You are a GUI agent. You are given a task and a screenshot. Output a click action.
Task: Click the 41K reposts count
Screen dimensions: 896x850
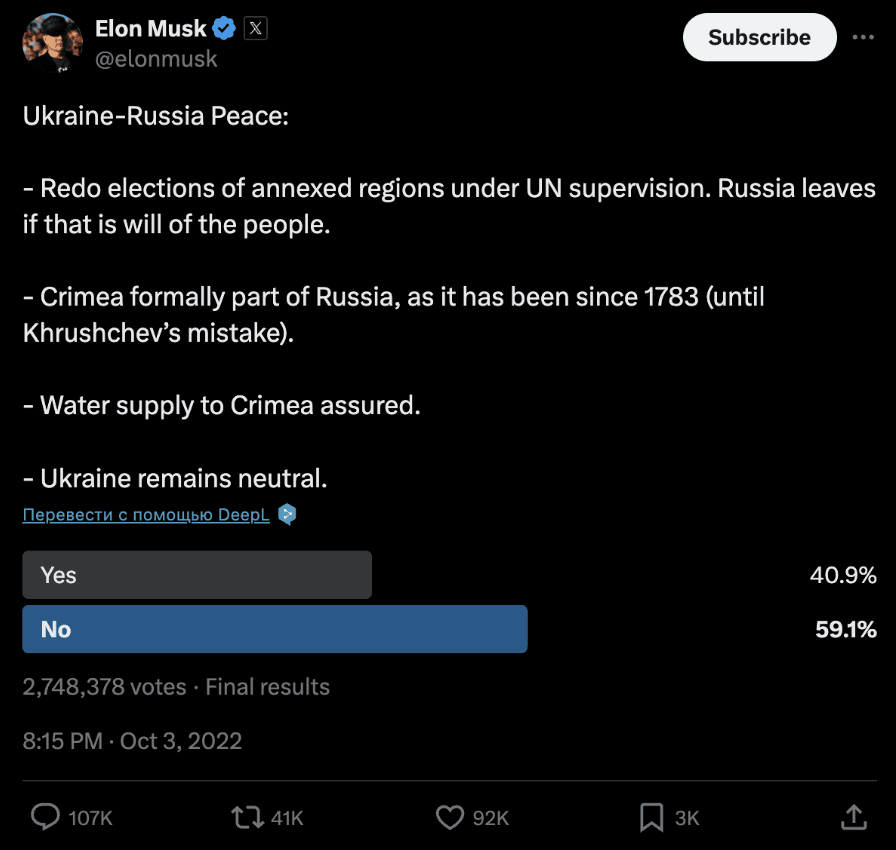point(287,818)
